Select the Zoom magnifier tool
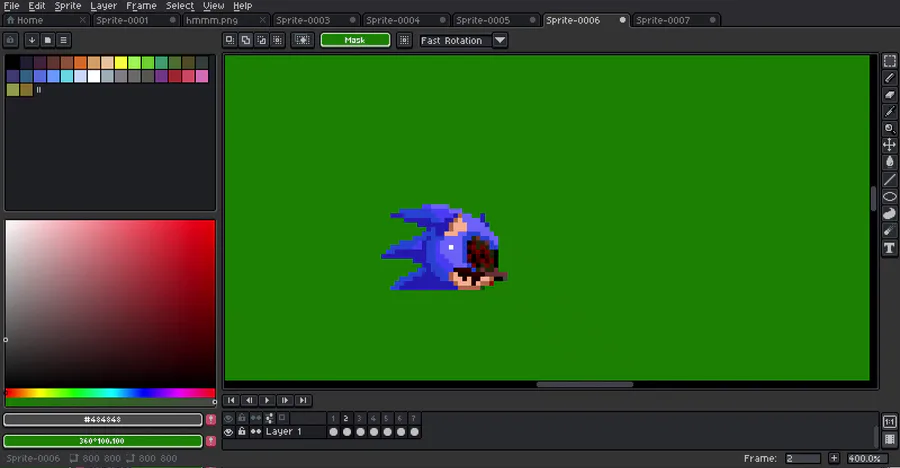900x468 pixels. tap(889, 129)
